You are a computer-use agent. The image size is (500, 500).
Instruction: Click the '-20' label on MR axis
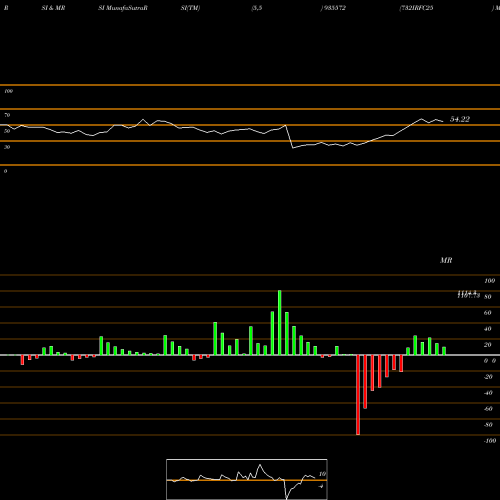pyautogui.click(x=488, y=377)
